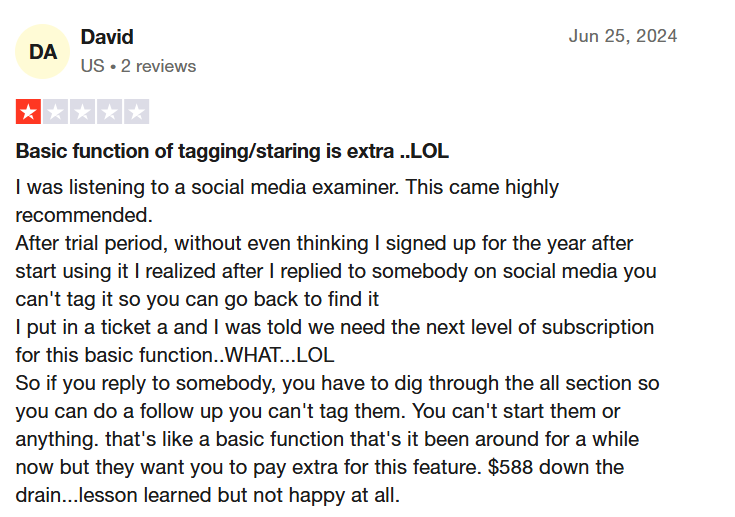The image size is (735, 517).
Task: Click the line starting "So if you reply"
Action: point(337,383)
